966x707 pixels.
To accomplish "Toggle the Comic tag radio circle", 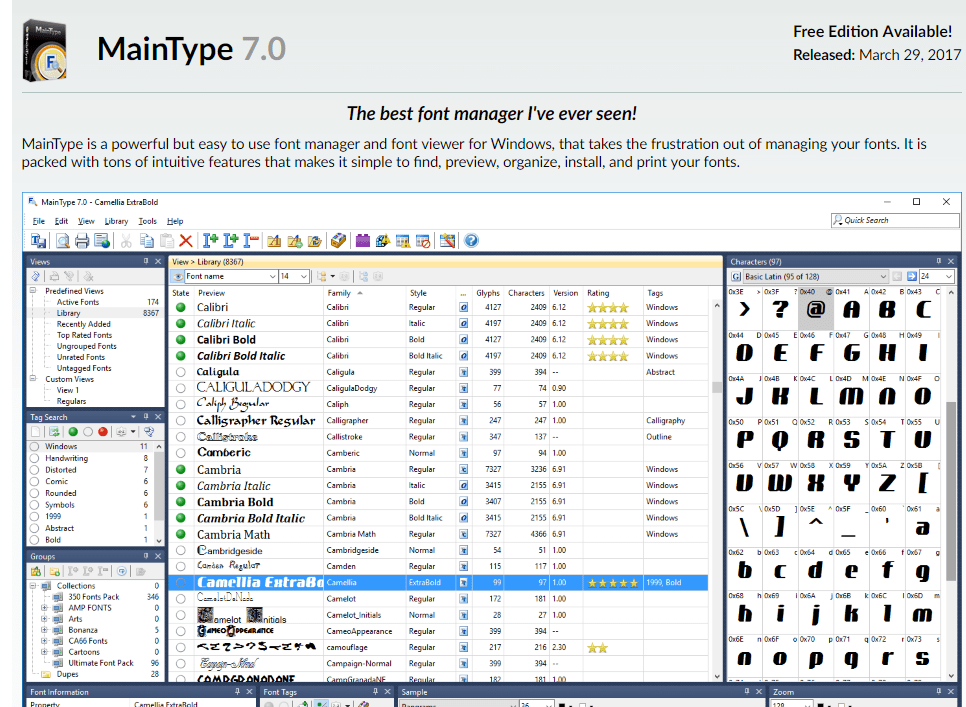I will 34,482.
